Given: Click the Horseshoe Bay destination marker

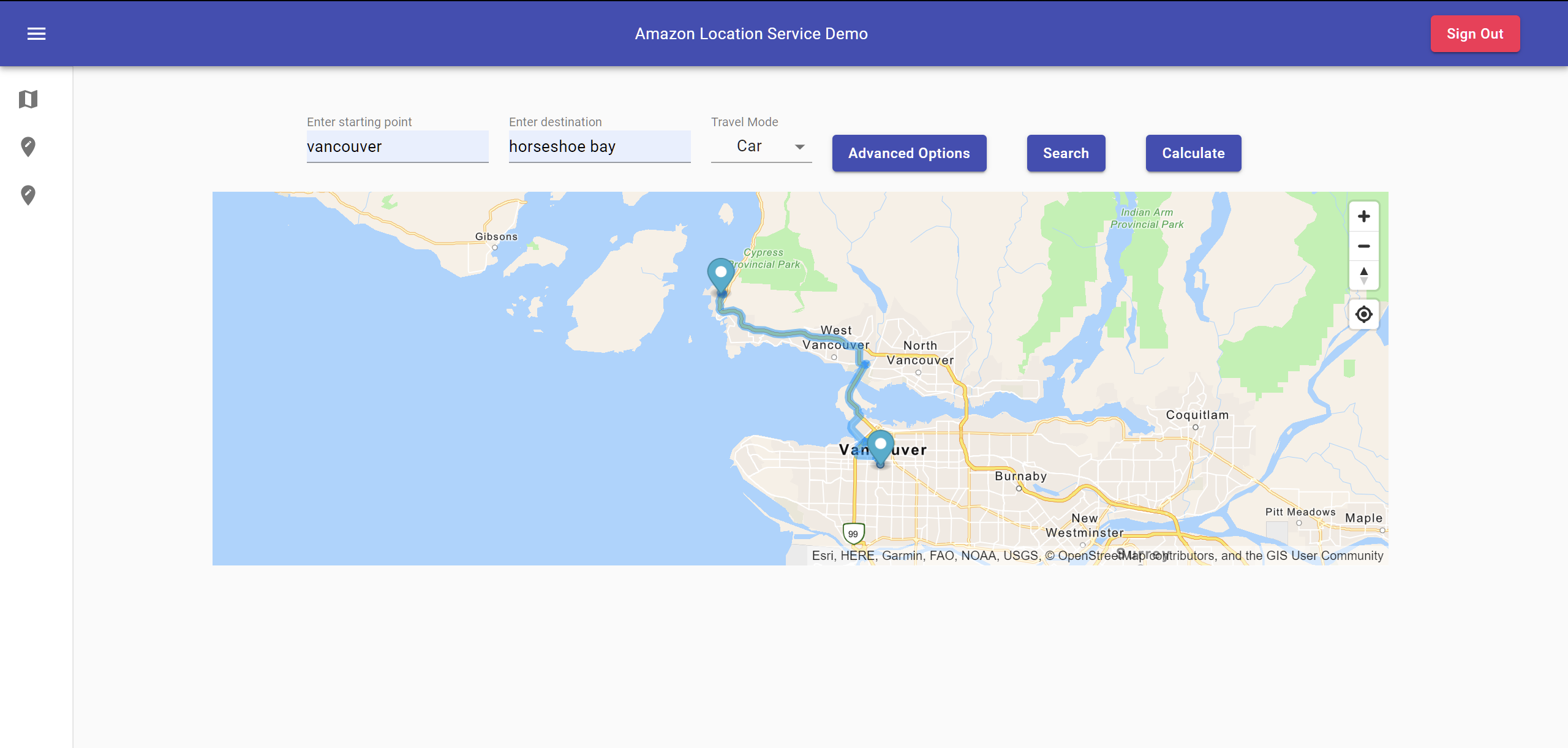Looking at the screenshot, I should point(721,274).
